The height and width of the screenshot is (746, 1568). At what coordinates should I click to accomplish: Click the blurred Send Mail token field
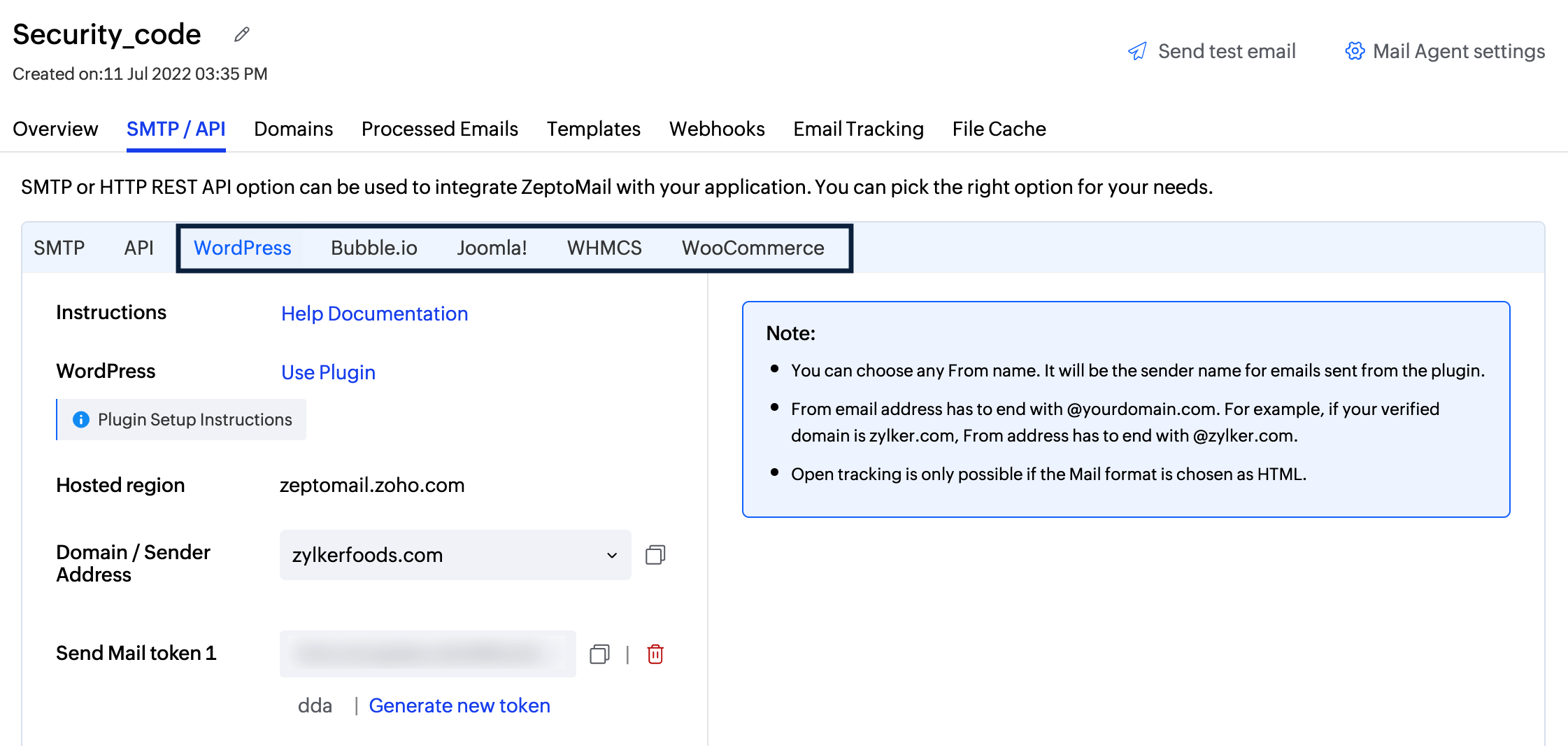pos(427,654)
